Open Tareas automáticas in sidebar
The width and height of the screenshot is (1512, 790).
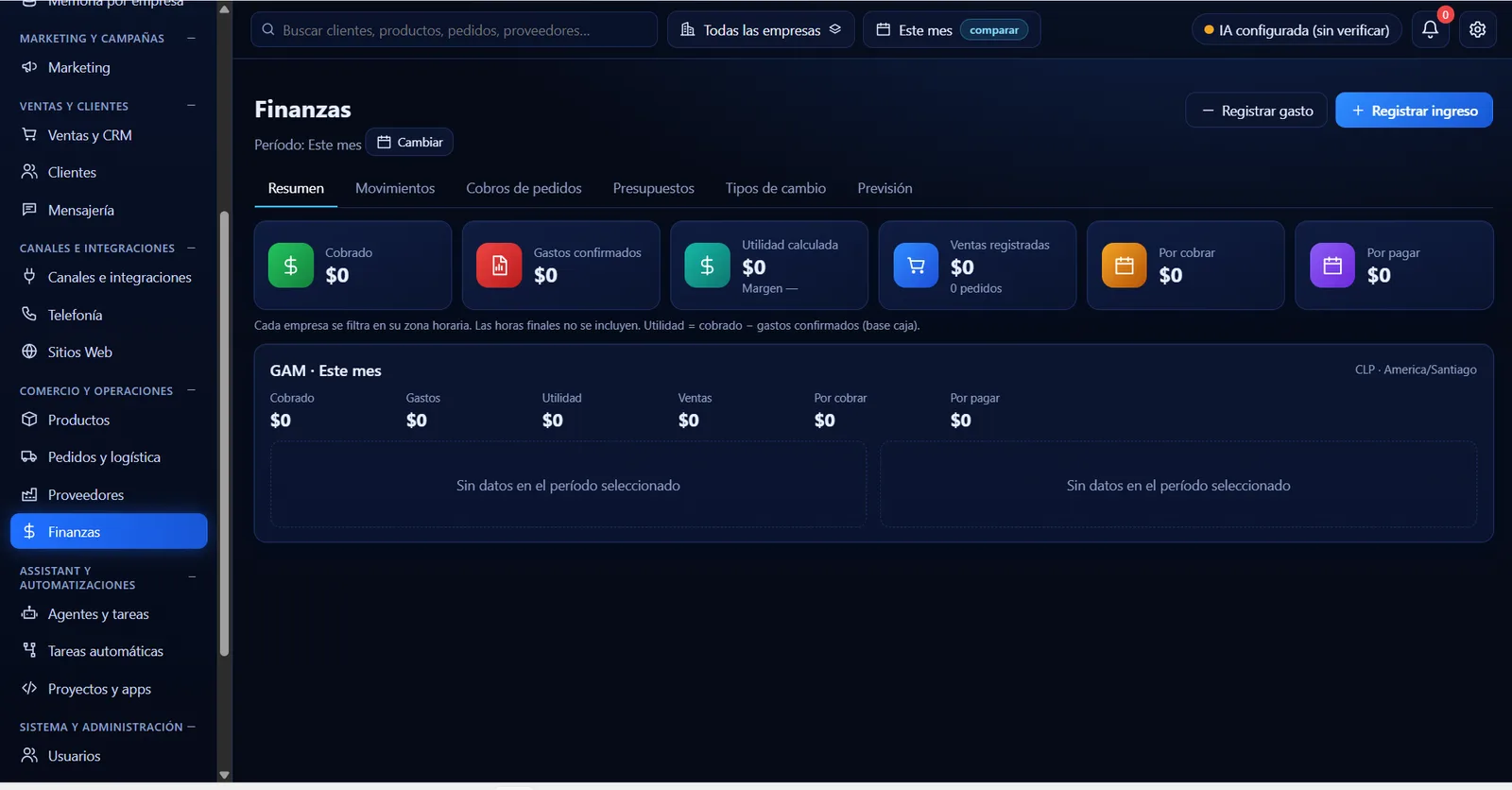109,651
